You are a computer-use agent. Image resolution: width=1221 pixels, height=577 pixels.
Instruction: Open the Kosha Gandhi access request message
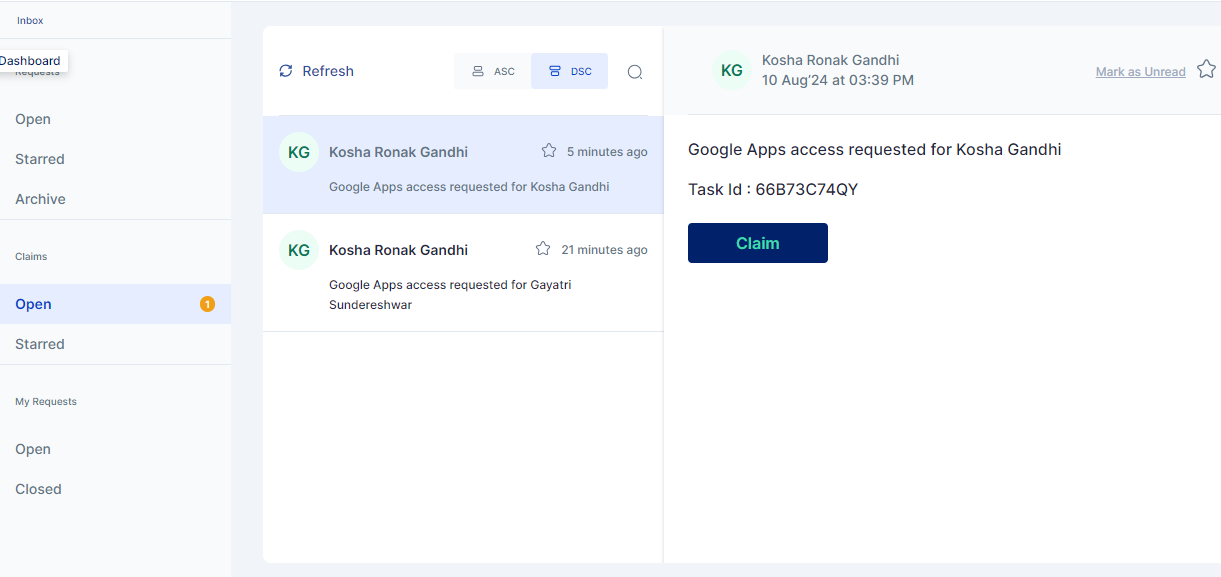point(469,186)
